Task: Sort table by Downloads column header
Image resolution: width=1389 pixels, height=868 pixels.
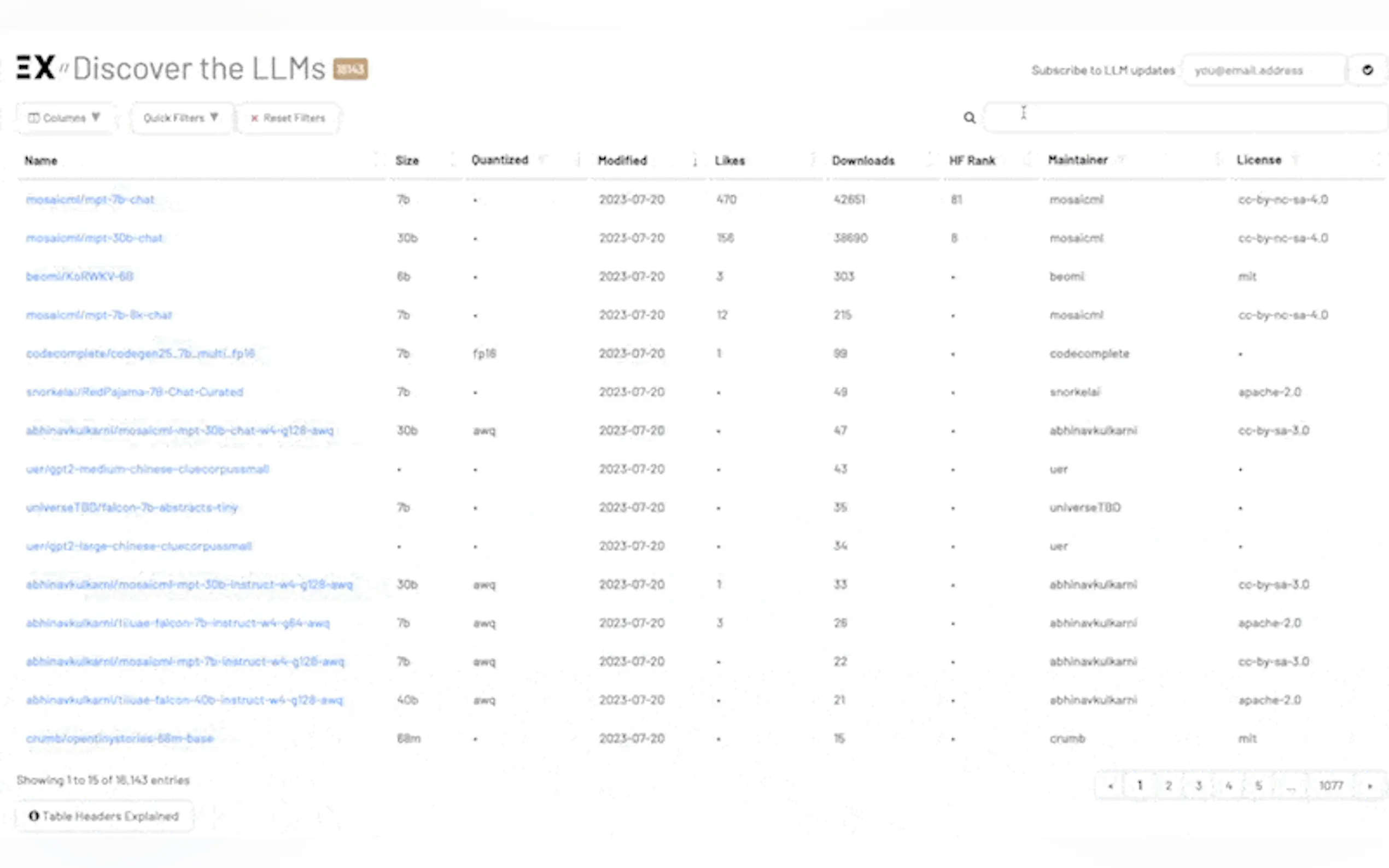Action: (862, 161)
